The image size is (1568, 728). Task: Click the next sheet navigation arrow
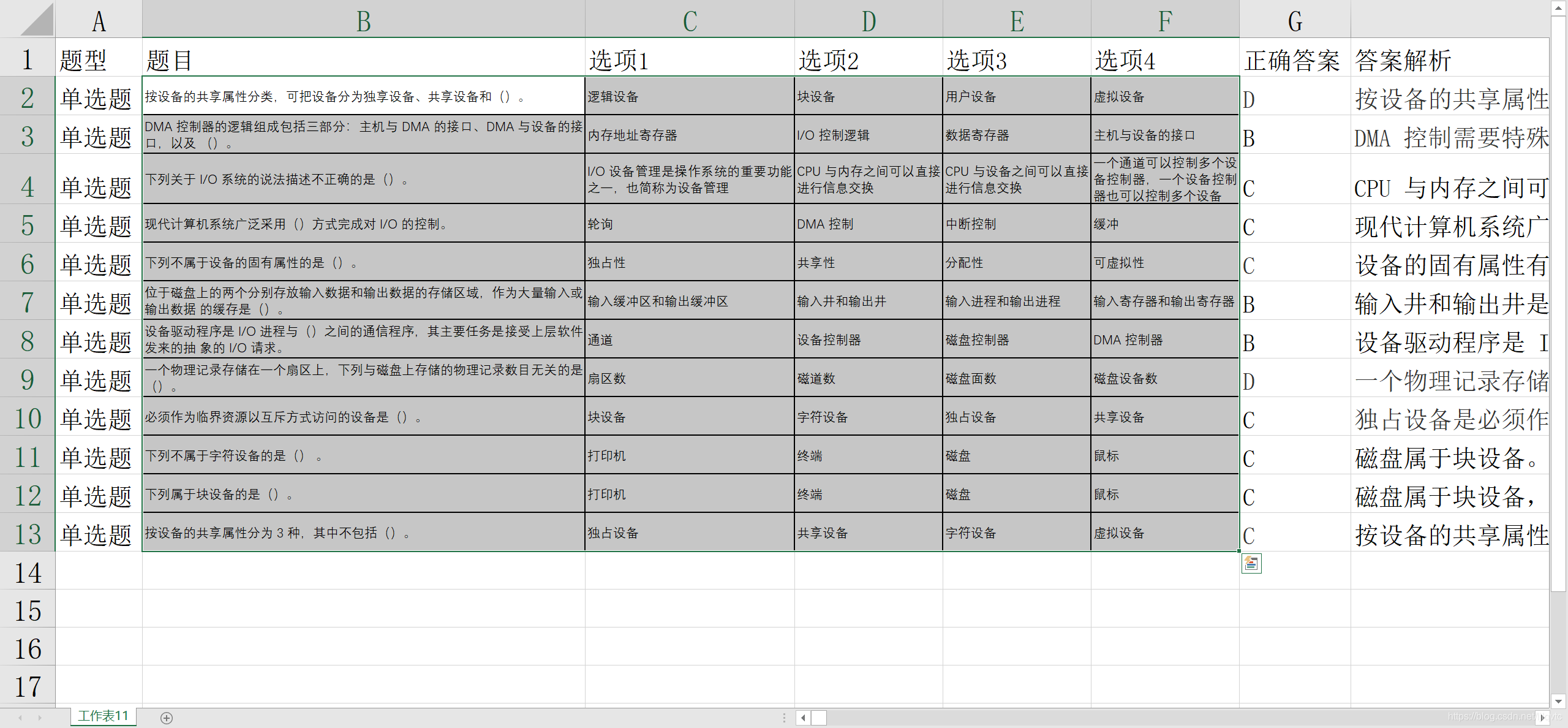(x=40, y=718)
